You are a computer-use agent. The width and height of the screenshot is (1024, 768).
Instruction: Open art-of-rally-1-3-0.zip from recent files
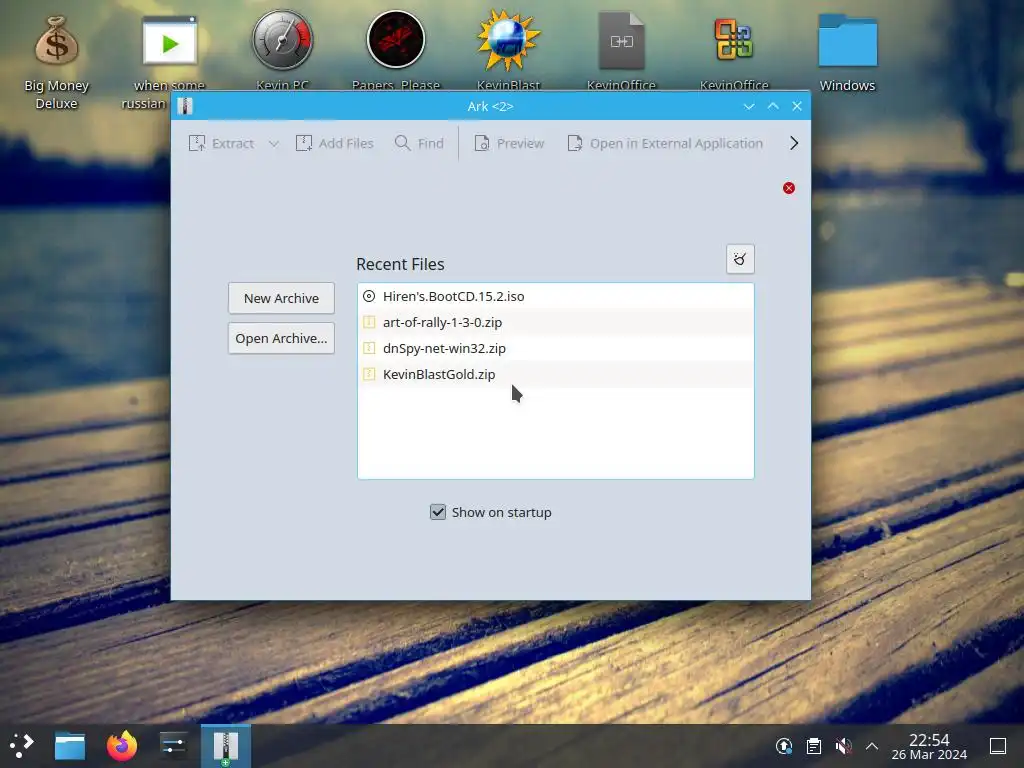click(556, 323)
